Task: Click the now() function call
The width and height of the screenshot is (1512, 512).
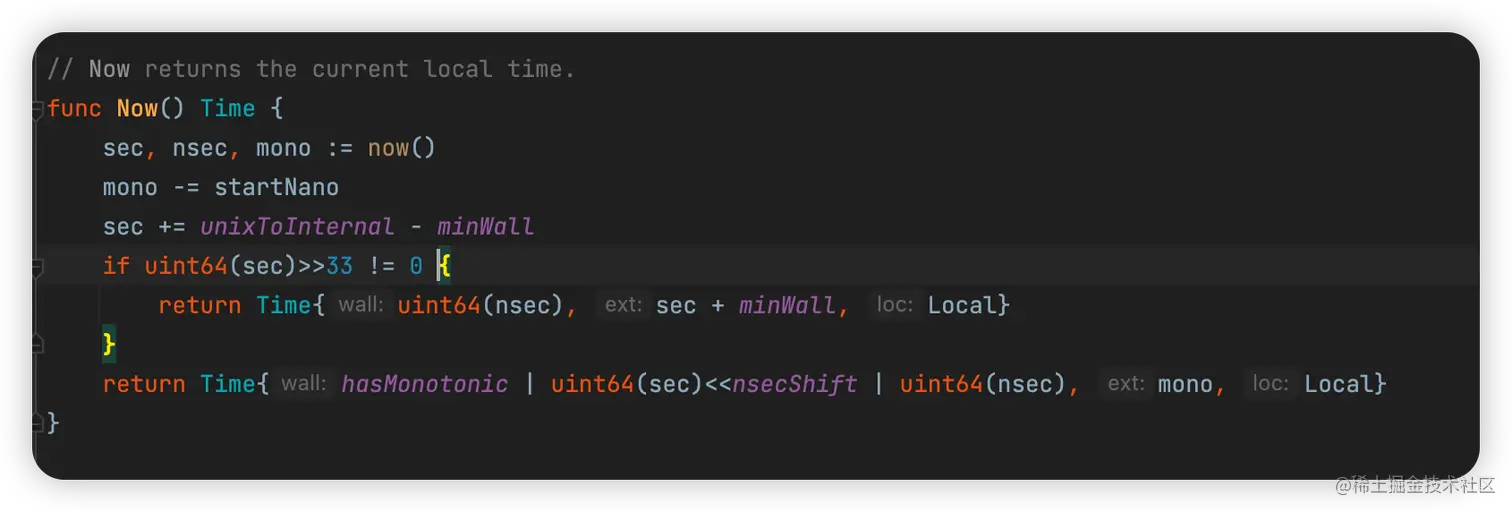Action: point(401,148)
